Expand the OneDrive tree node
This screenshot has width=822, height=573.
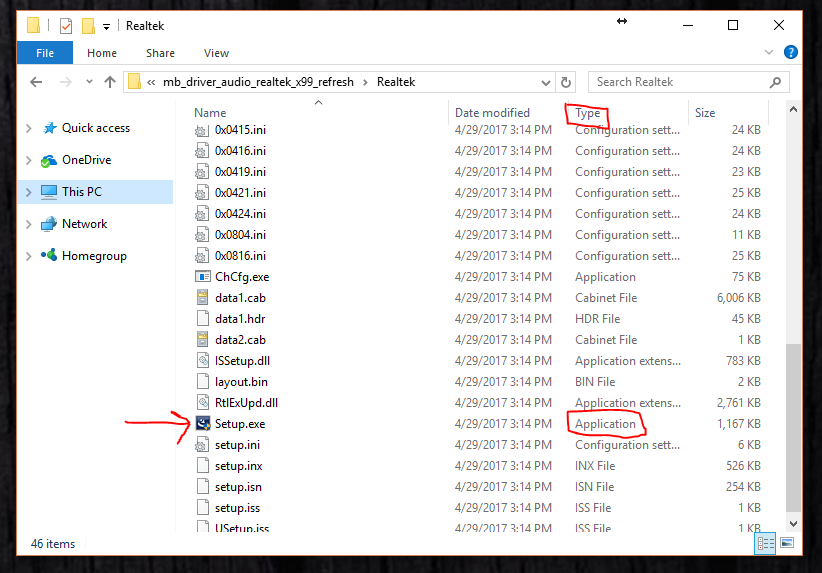[x=29, y=160]
